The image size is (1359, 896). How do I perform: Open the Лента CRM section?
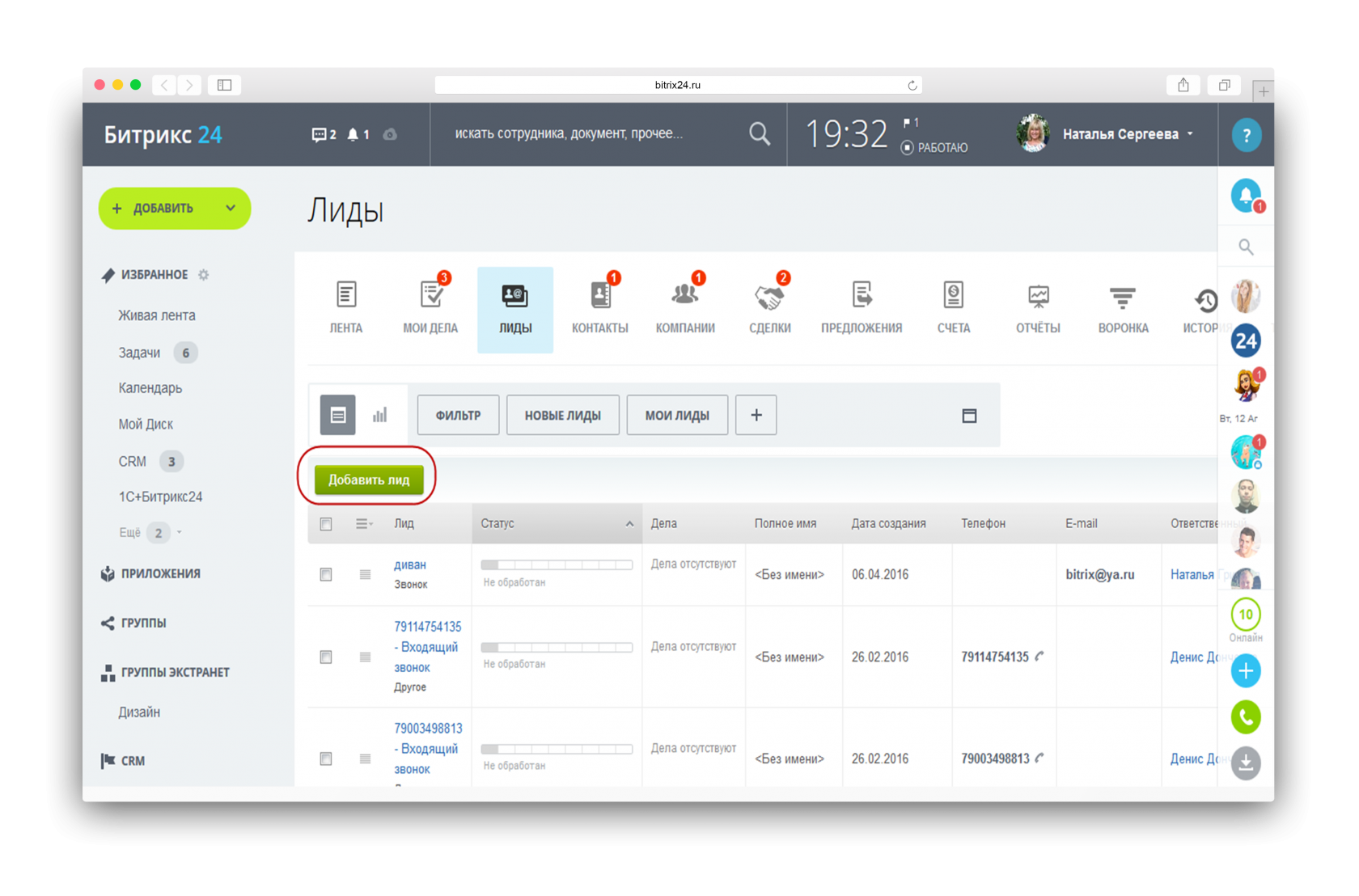346,308
